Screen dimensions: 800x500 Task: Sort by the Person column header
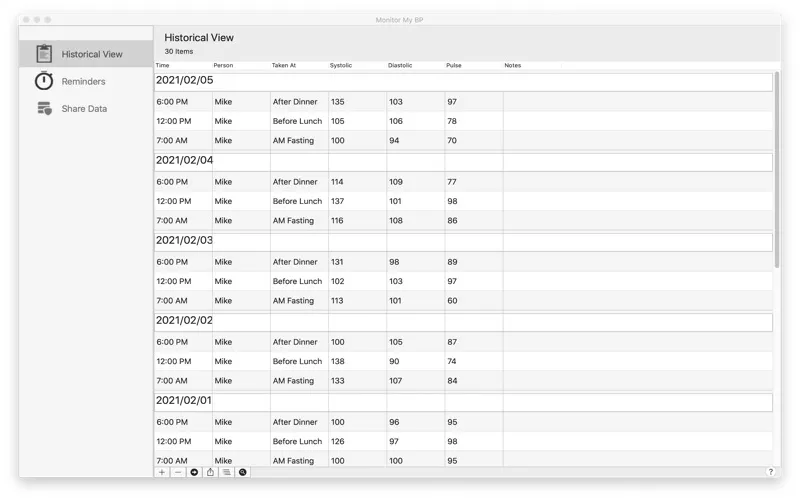point(223,65)
